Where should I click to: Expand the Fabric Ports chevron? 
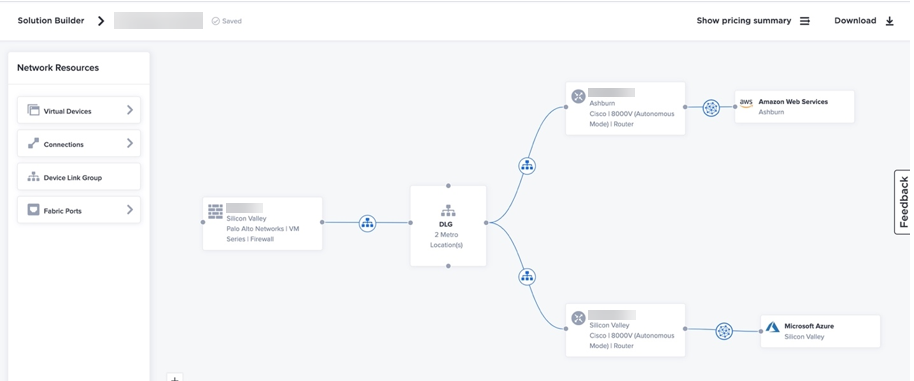(x=129, y=210)
